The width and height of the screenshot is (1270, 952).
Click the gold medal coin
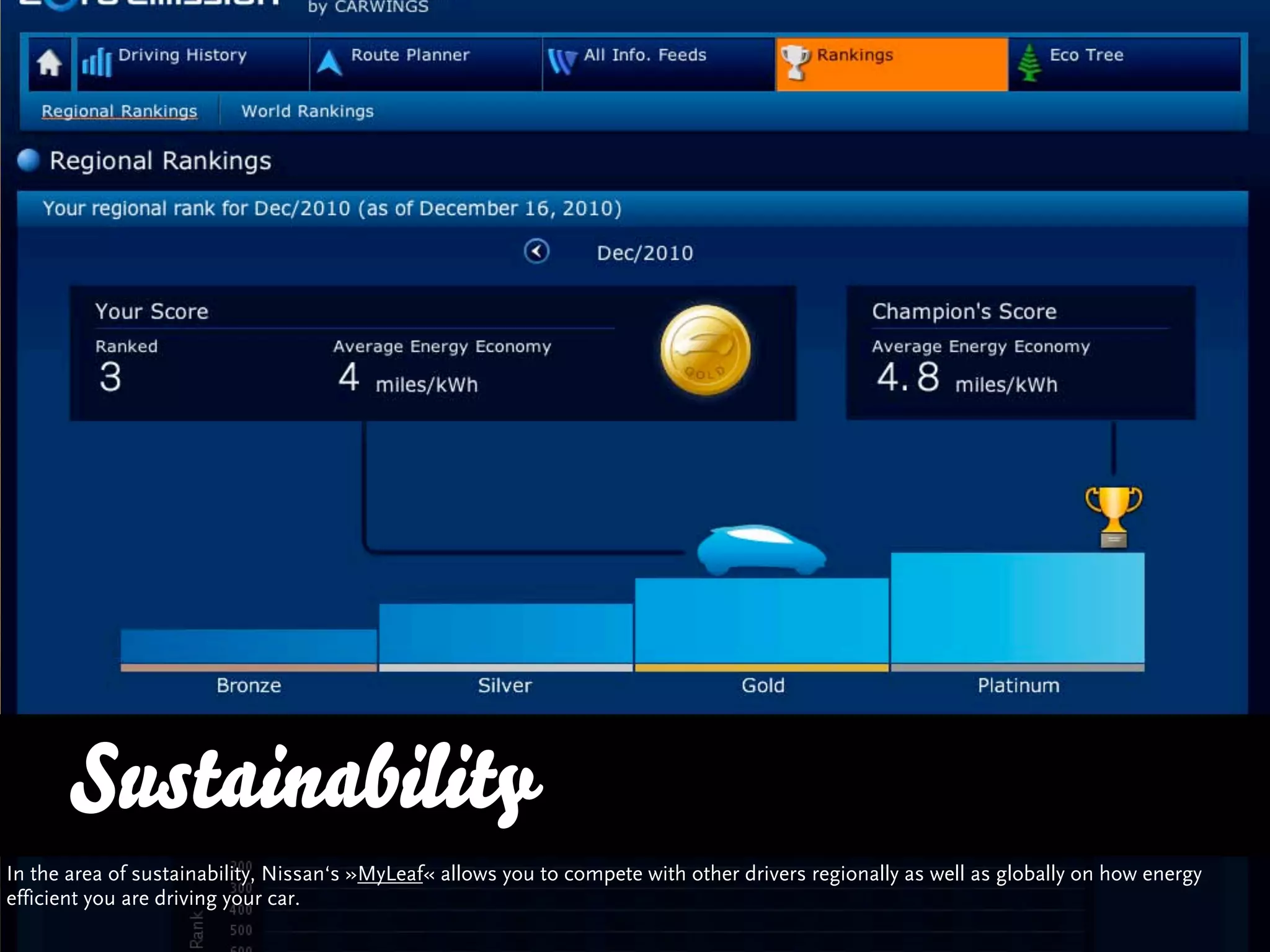point(705,350)
